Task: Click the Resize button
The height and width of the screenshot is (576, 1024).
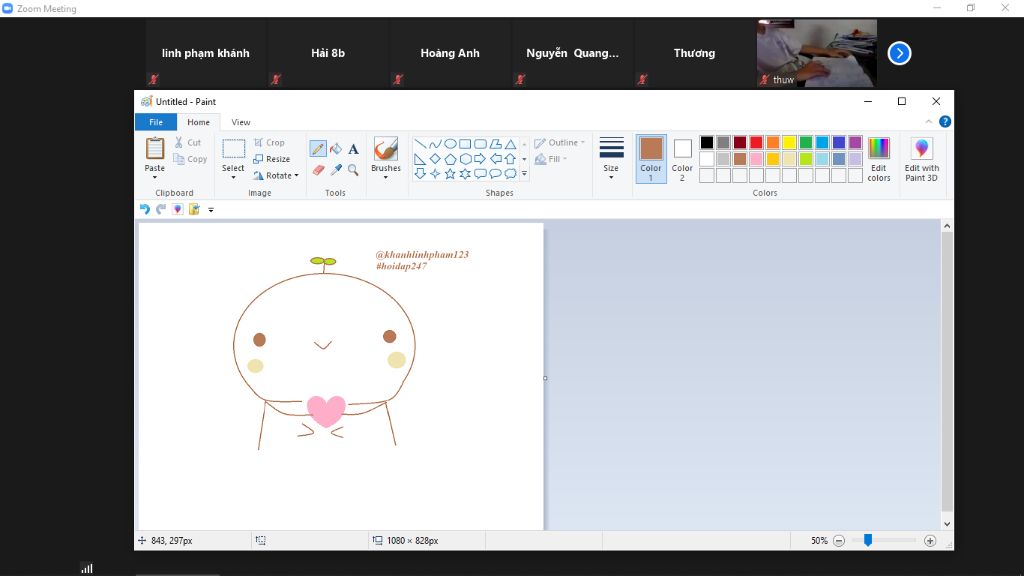Action: [x=272, y=159]
